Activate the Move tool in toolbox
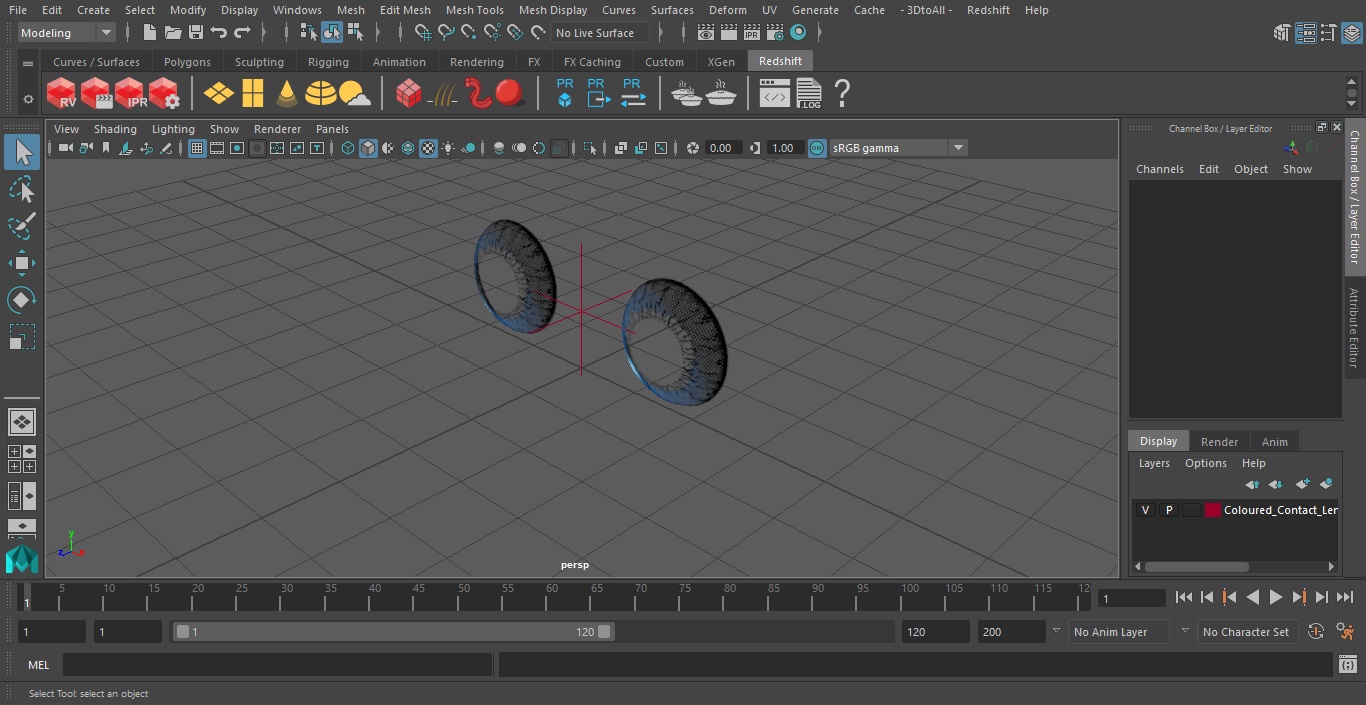 (21, 263)
